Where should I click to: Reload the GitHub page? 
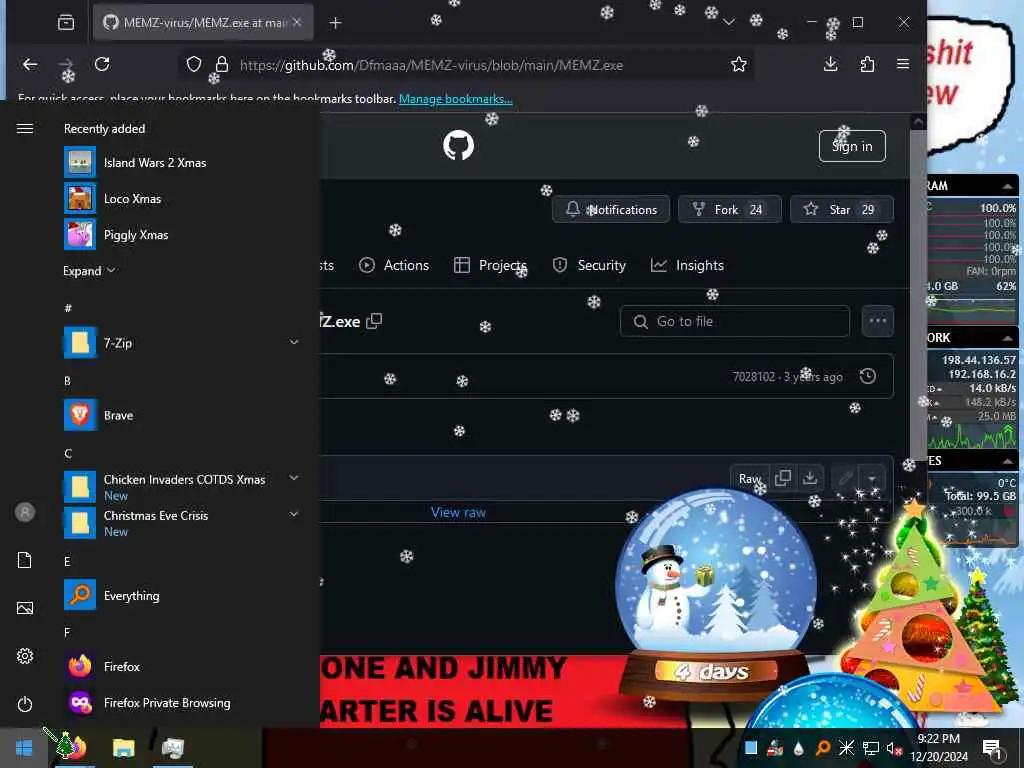102,64
